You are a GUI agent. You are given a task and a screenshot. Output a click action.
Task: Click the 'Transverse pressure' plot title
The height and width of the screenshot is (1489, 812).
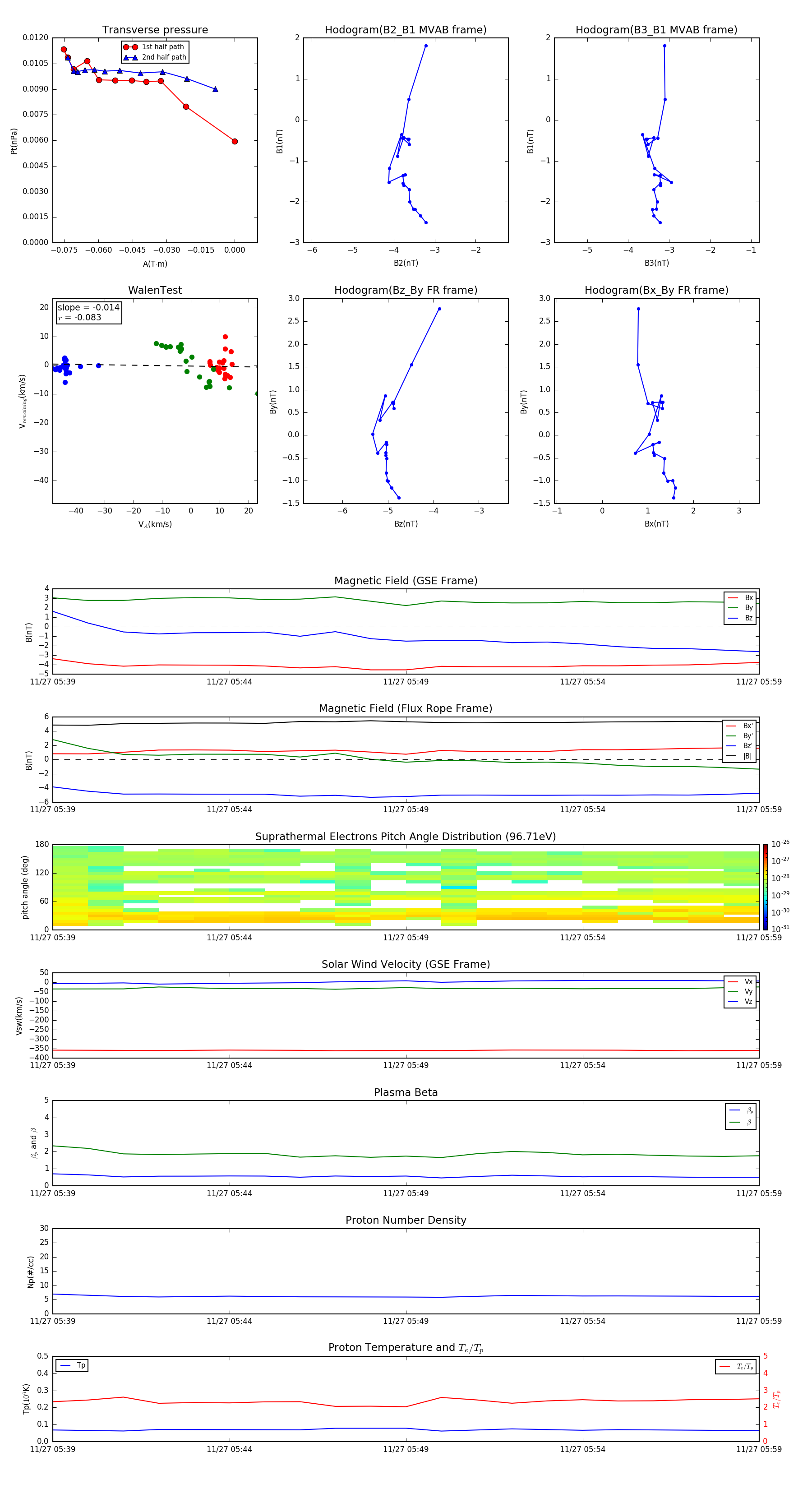[155, 29]
